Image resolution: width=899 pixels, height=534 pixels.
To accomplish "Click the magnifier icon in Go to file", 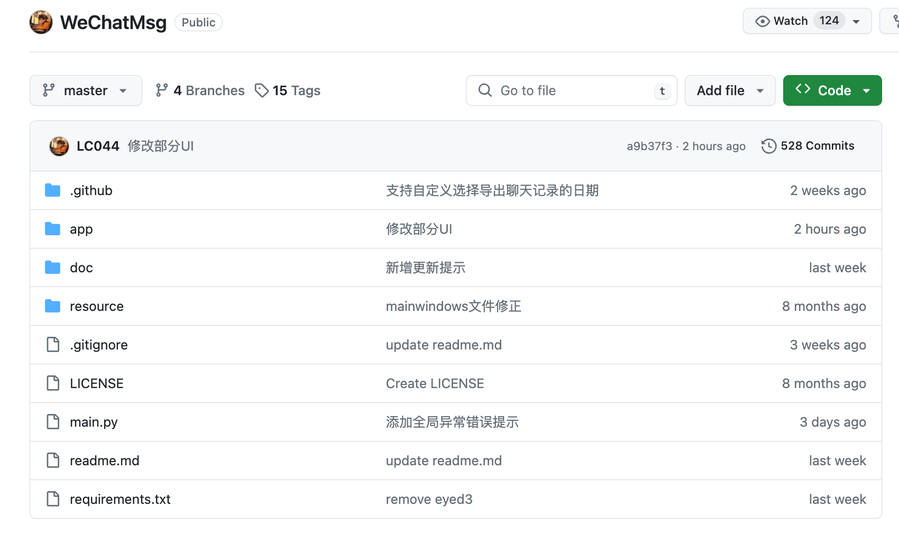I will click(x=485, y=91).
